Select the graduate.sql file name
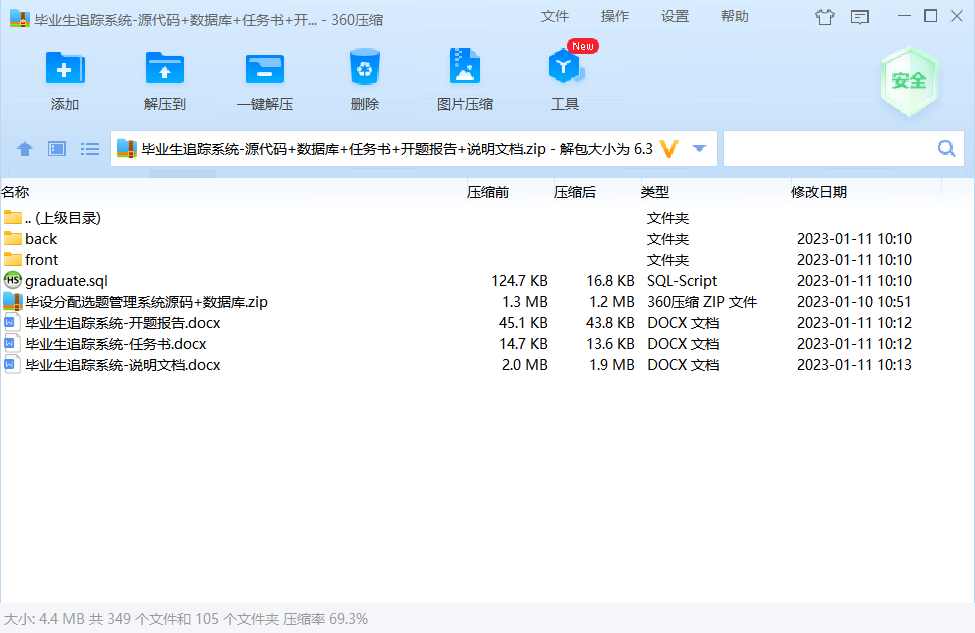 (67, 281)
